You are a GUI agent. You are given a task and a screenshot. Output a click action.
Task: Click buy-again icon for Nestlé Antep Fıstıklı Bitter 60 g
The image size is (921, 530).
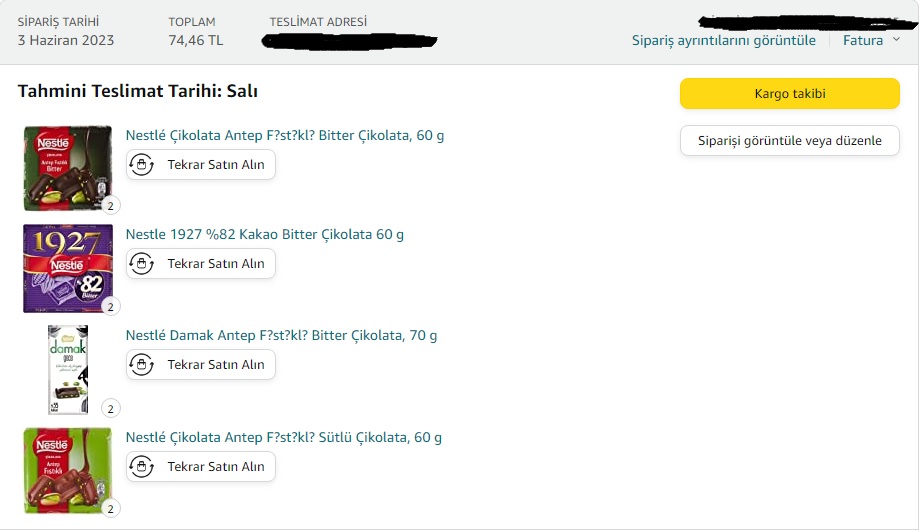142,164
